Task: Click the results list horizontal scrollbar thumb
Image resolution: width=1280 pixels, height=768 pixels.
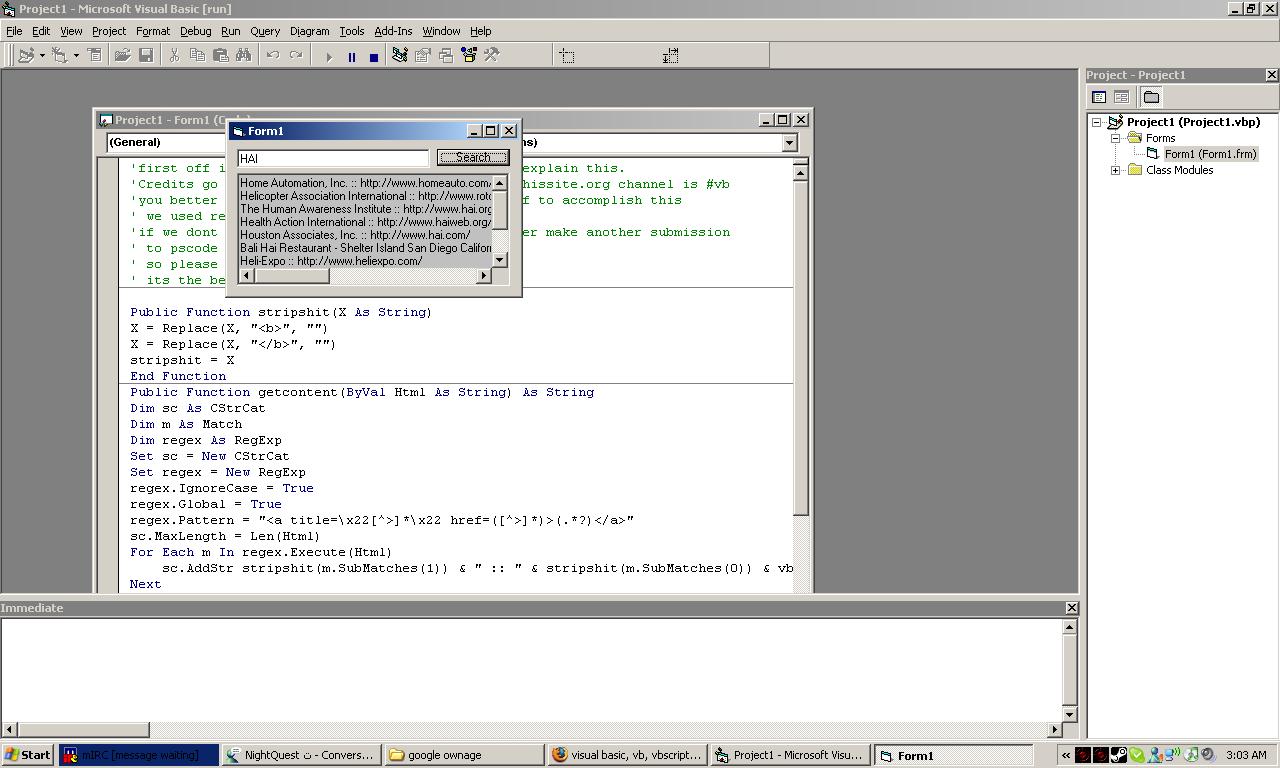Action: point(293,276)
